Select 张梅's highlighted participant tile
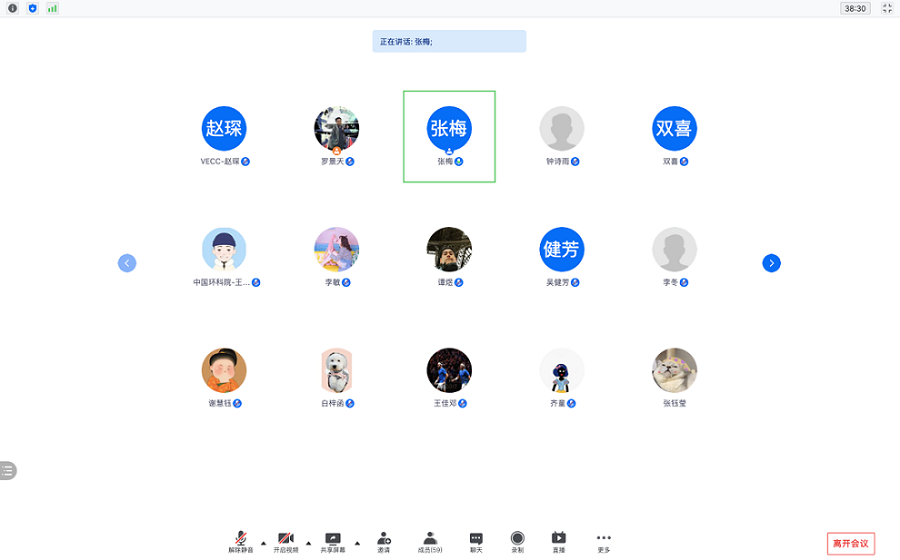Viewport: 900px width, 560px height. tap(449, 136)
